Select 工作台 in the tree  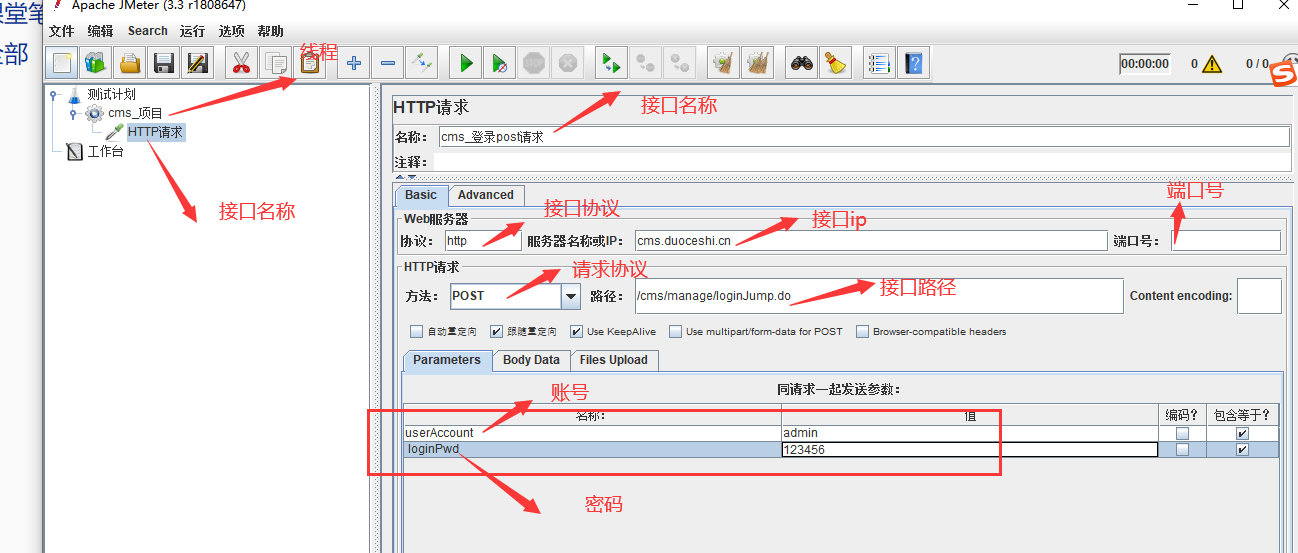pos(106,152)
